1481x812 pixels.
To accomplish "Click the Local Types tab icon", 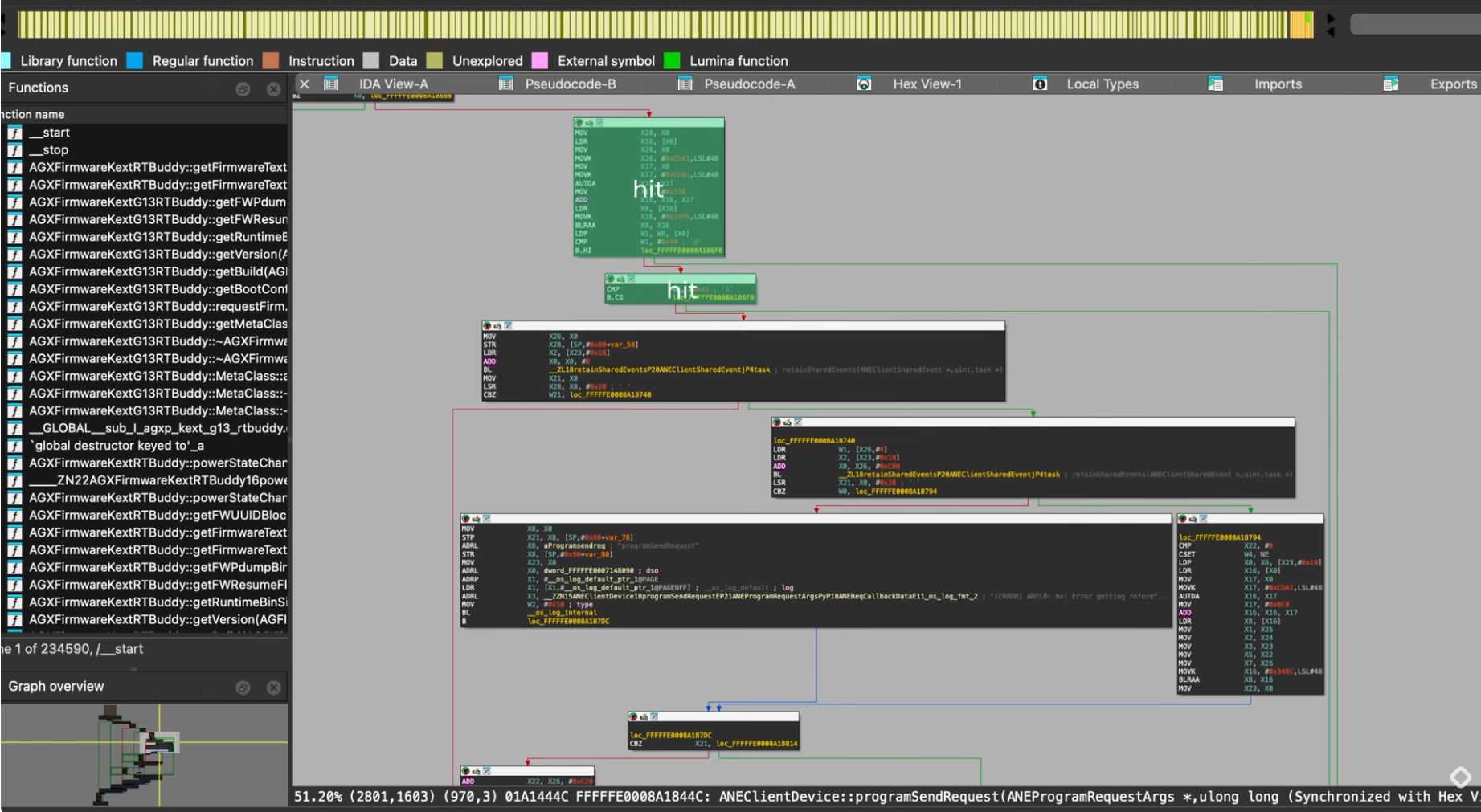I will 1040,84.
